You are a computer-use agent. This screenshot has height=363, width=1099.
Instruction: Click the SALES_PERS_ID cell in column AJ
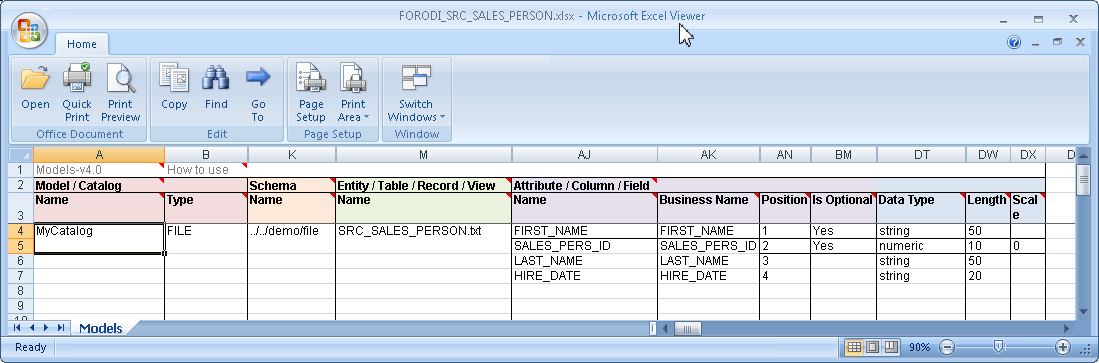click(x=585, y=246)
